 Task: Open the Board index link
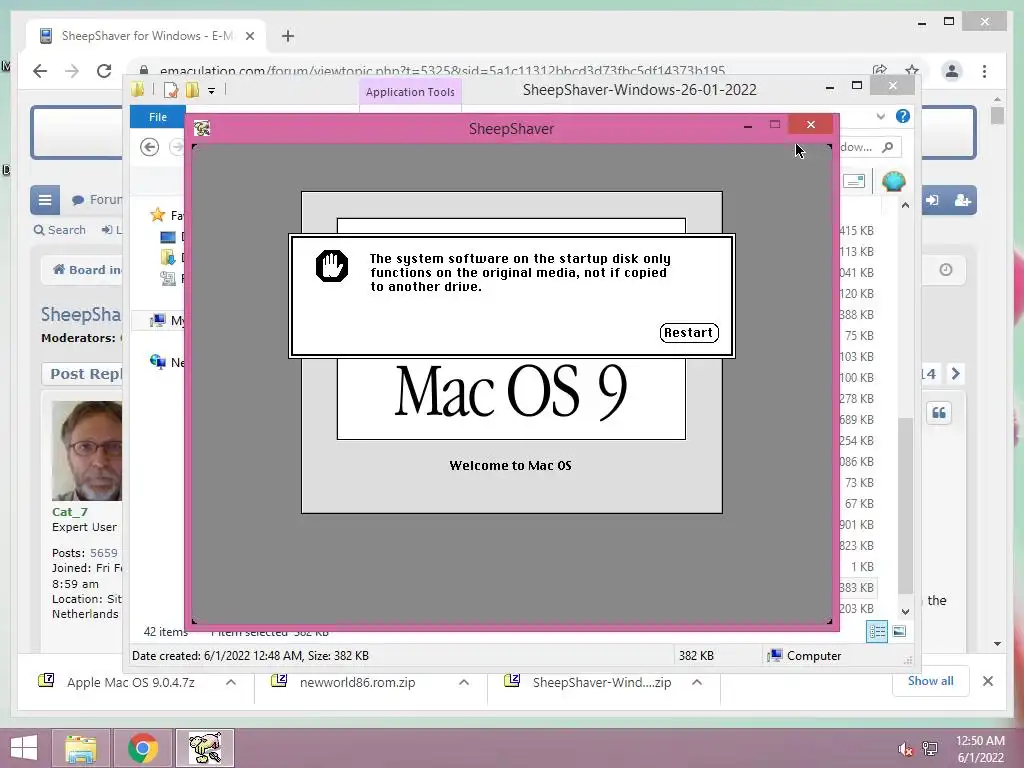(86, 270)
